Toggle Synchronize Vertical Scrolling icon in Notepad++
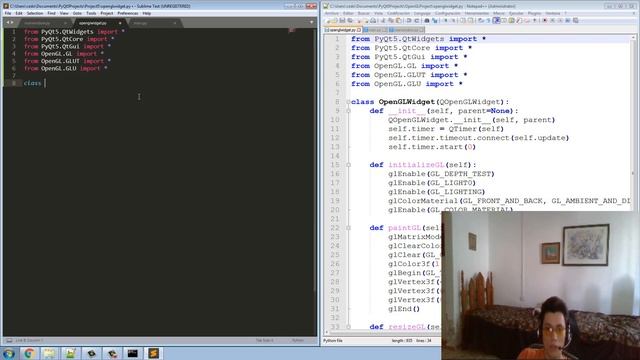The image size is (640, 360). (462, 20)
